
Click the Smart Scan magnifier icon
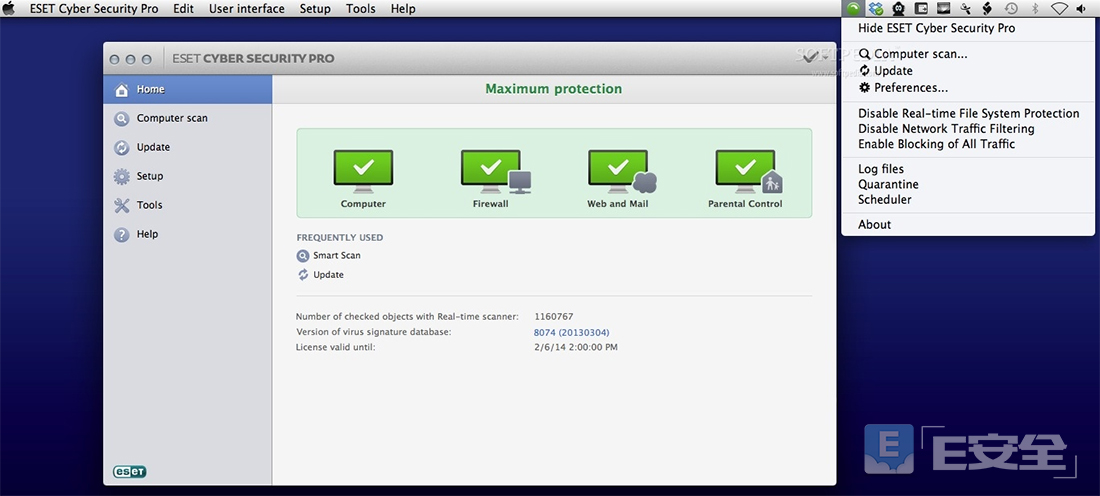click(302, 256)
